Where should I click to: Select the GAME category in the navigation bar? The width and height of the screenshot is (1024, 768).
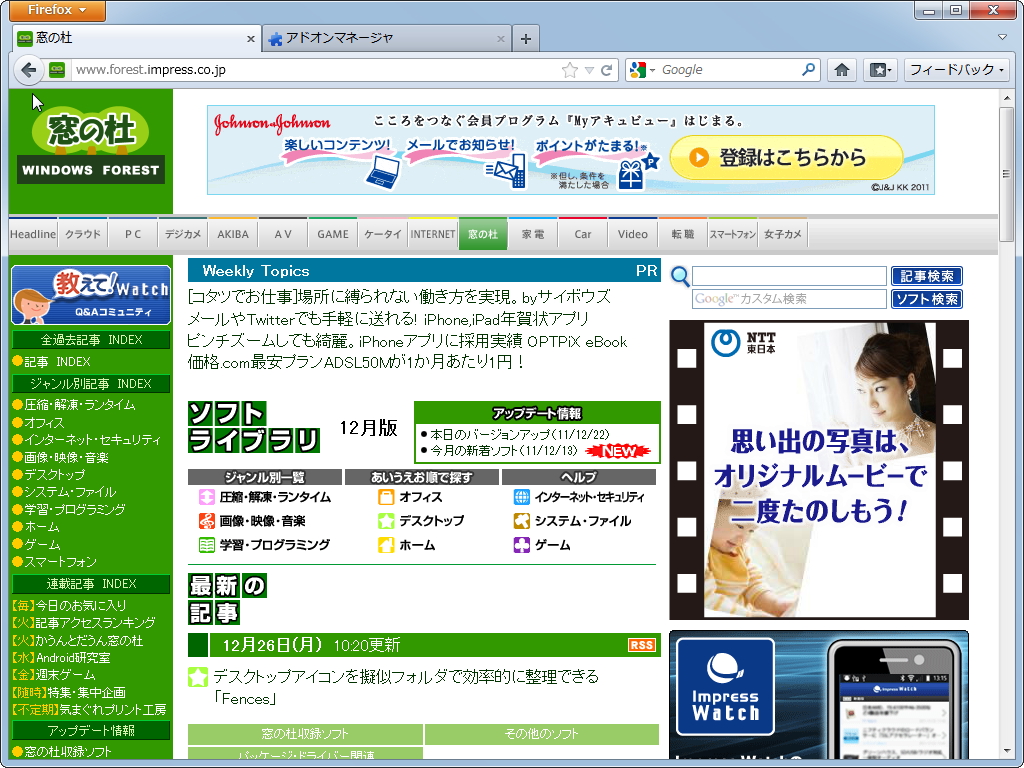coord(333,233)
